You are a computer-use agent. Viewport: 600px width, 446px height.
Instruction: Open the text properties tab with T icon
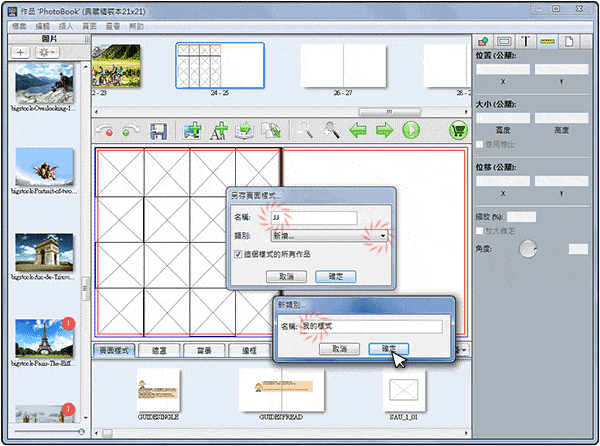pos(526,42)
